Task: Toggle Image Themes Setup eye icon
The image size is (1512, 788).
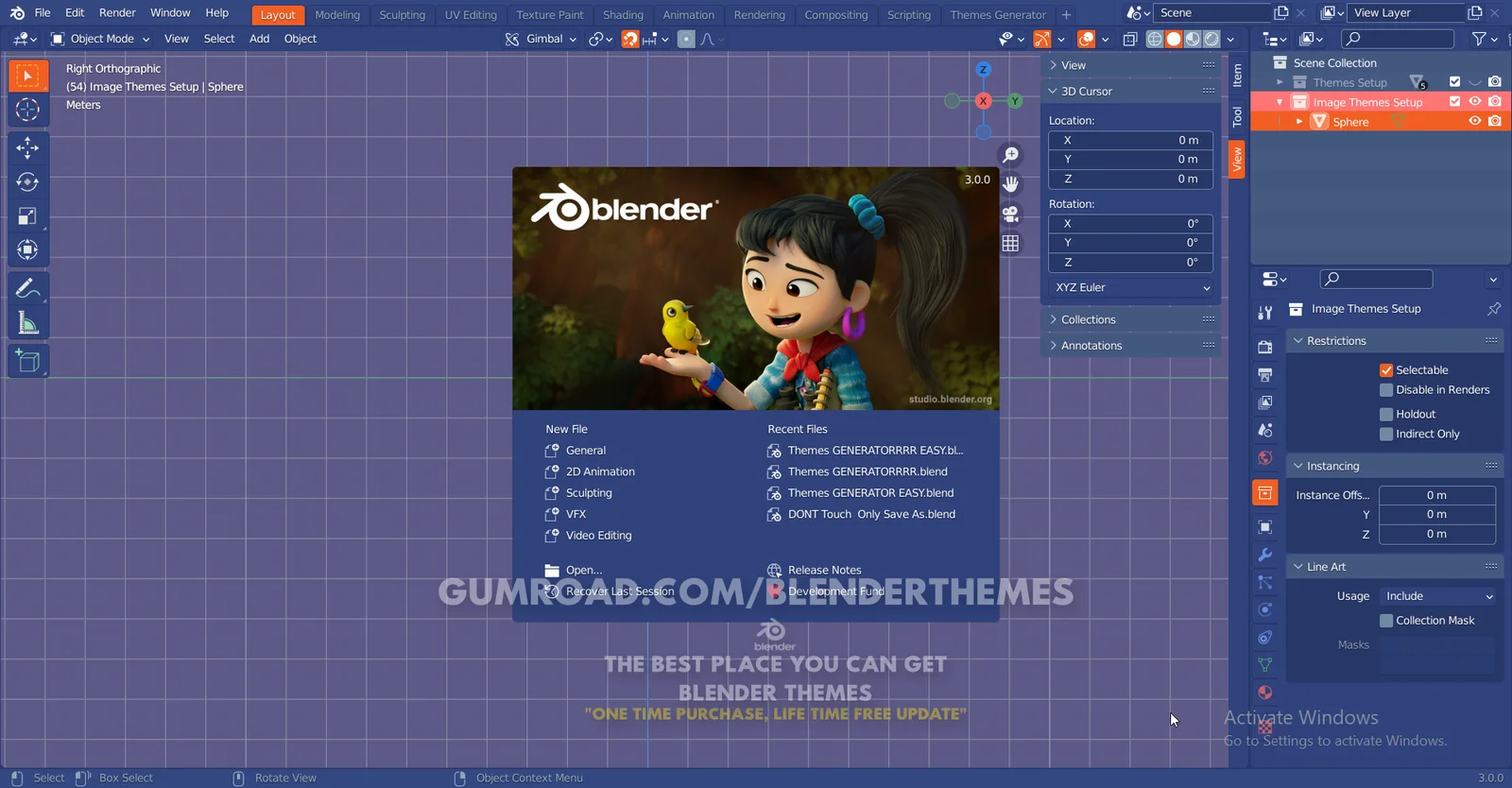Action: tap(1474, 101)
